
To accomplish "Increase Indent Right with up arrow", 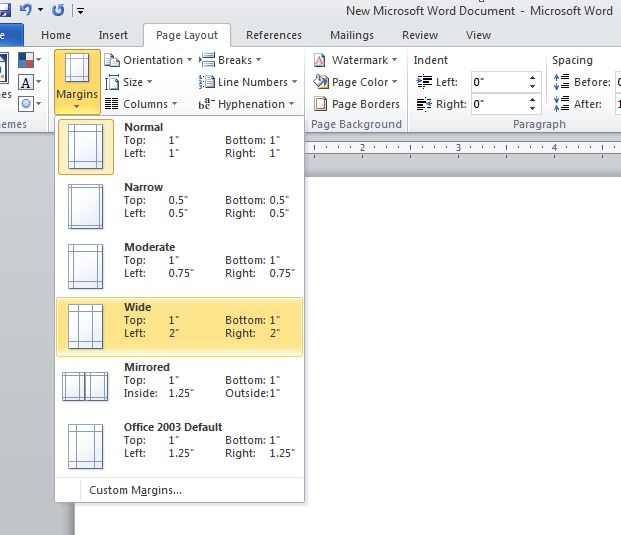I will coord(533,100).
